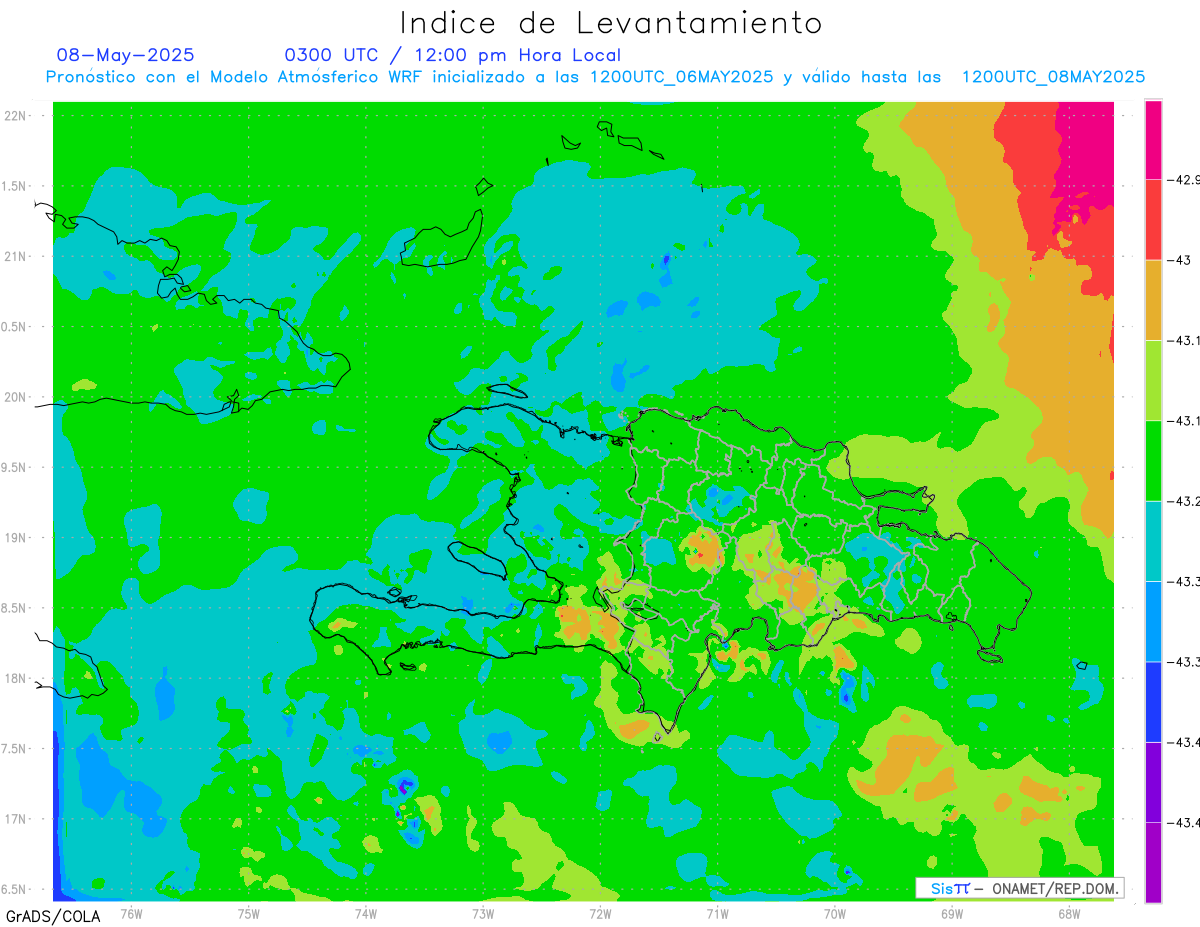Click the '17N' latitude label
This screenshot has width=1200, height=927.
pos(16,819)
